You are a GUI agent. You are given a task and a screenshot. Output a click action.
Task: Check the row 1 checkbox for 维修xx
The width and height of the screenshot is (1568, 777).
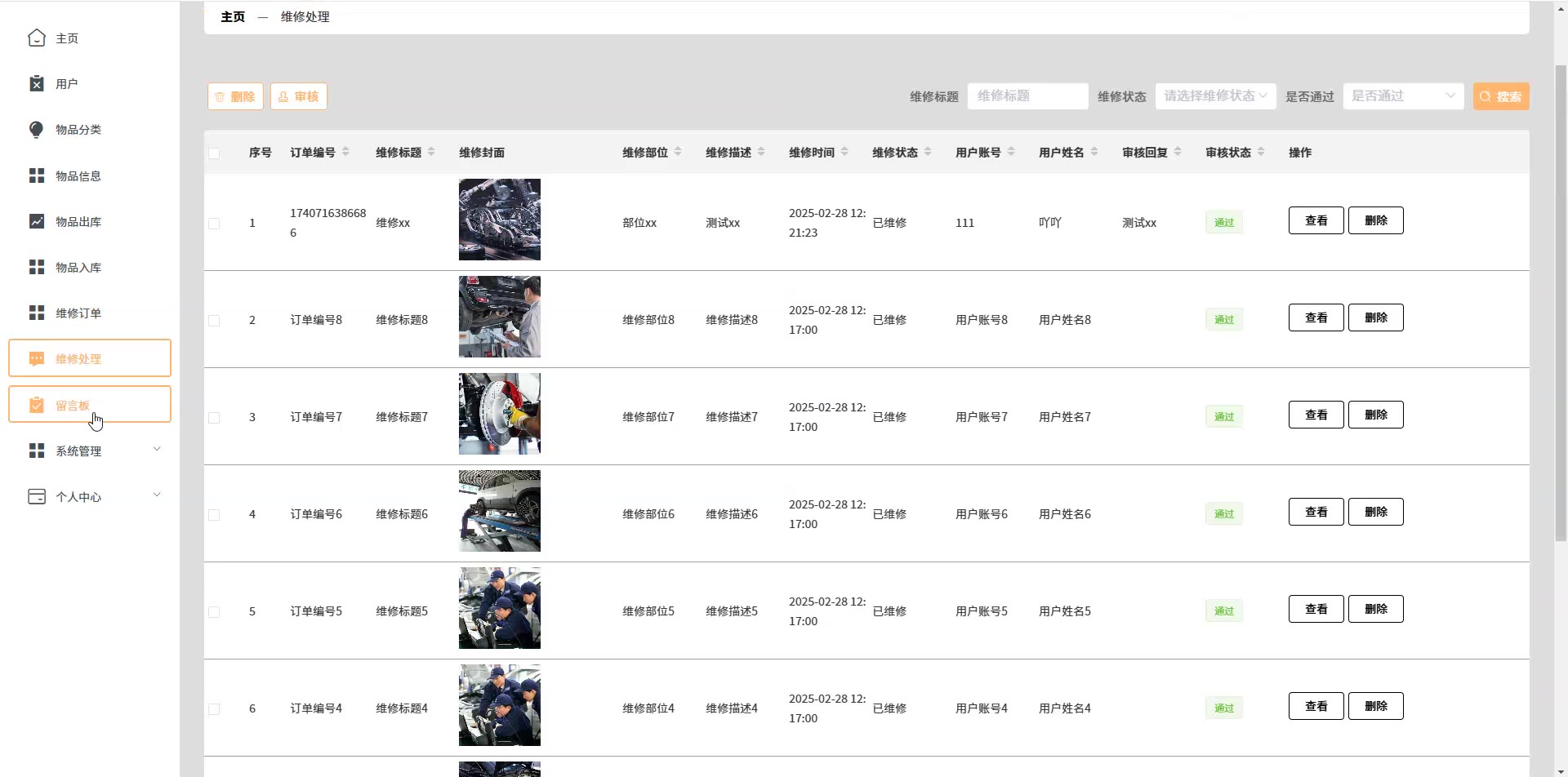pos(214,224)
